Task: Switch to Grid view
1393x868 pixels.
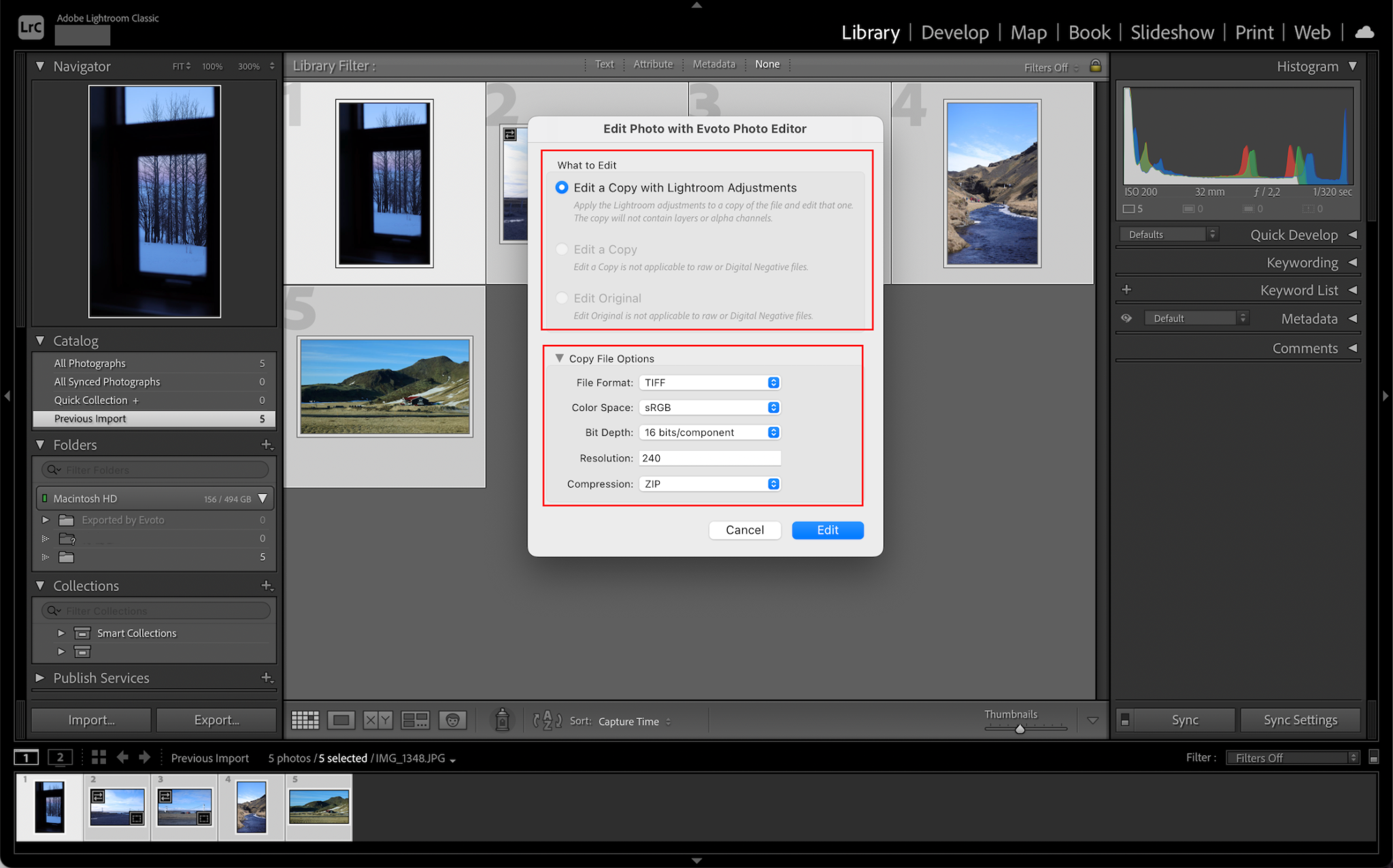Action: tap(305, 720)
